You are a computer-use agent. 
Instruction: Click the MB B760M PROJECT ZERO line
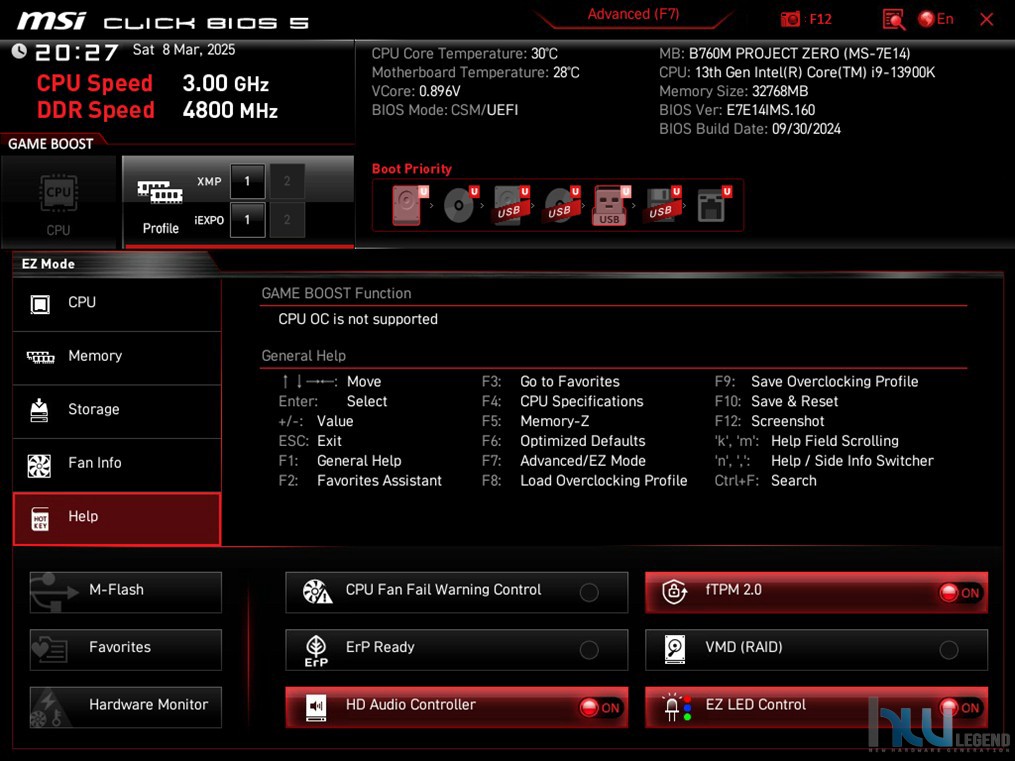tap(785, 54)
